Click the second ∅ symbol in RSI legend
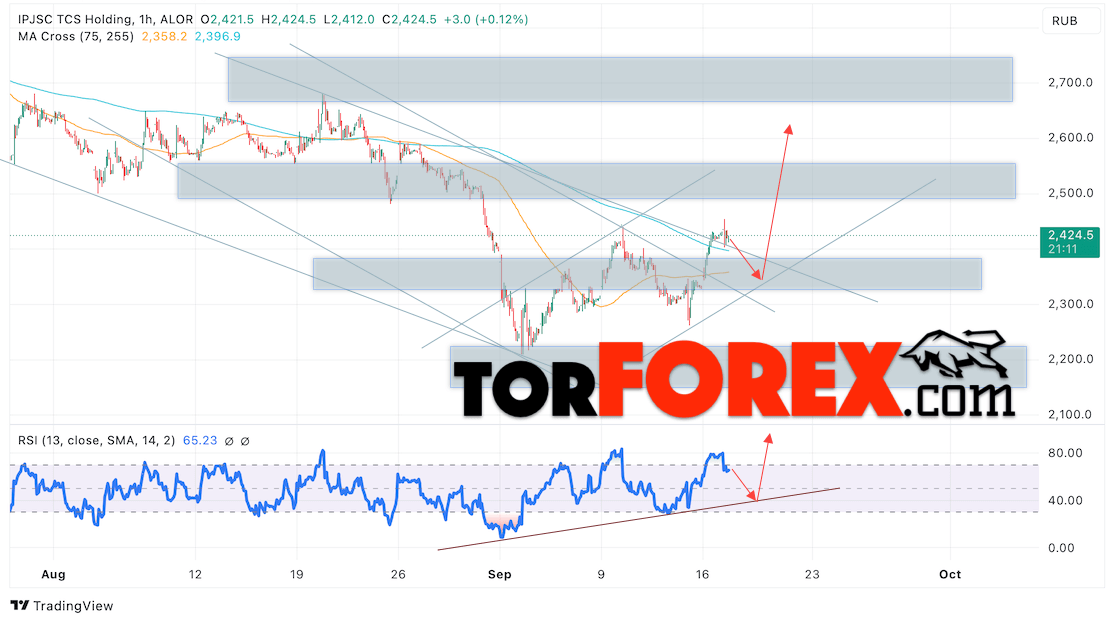This screenshot has height=623, width=1115. click(x=245, y=440)
